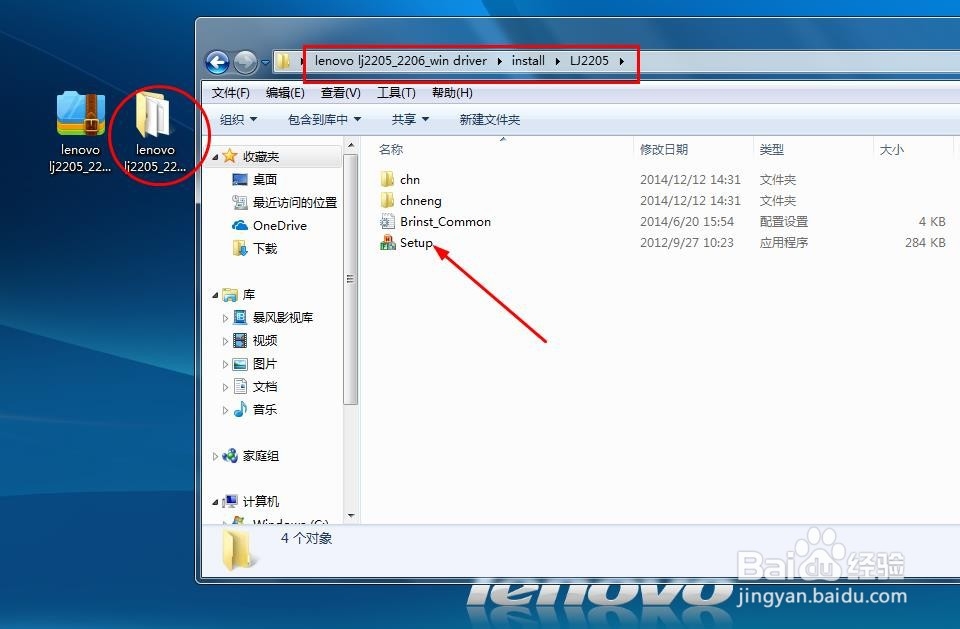Open the 共享 dropdown menu
The width and height of the screenshot is (960, 629).
point(407,119)
